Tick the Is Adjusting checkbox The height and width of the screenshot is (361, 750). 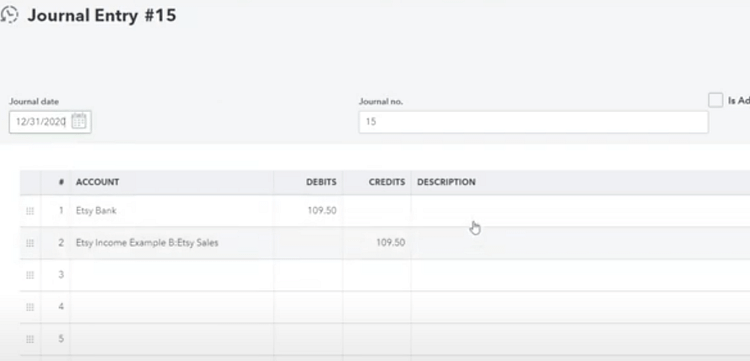tap(716, 100)
